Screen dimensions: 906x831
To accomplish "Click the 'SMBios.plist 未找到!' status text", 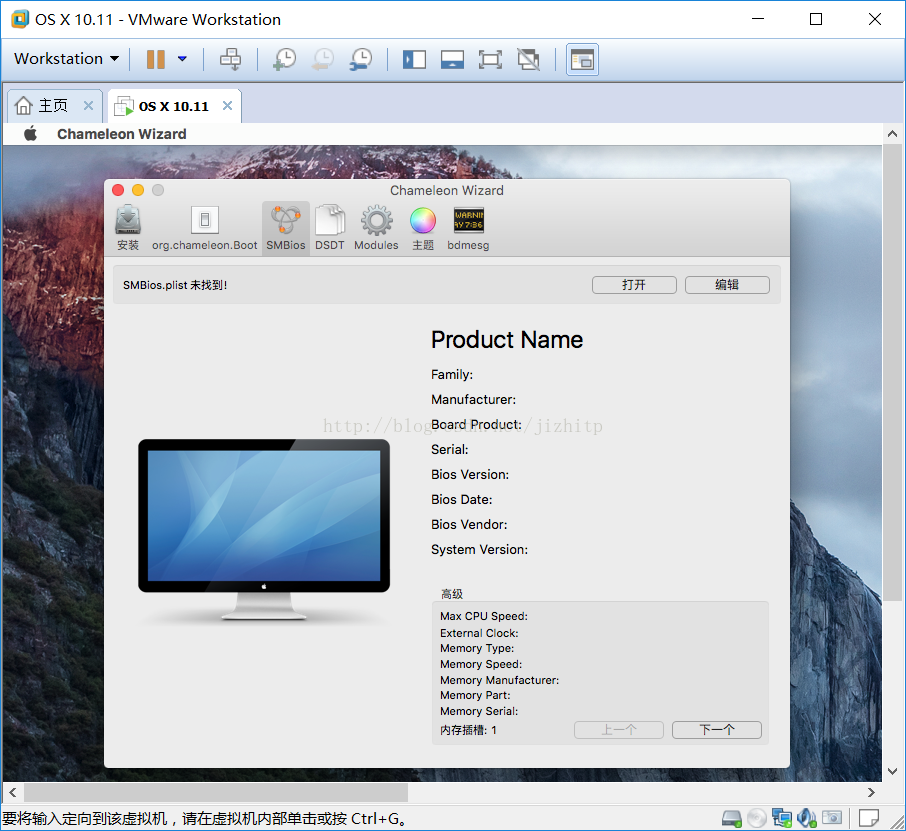I will coord(175,285).
